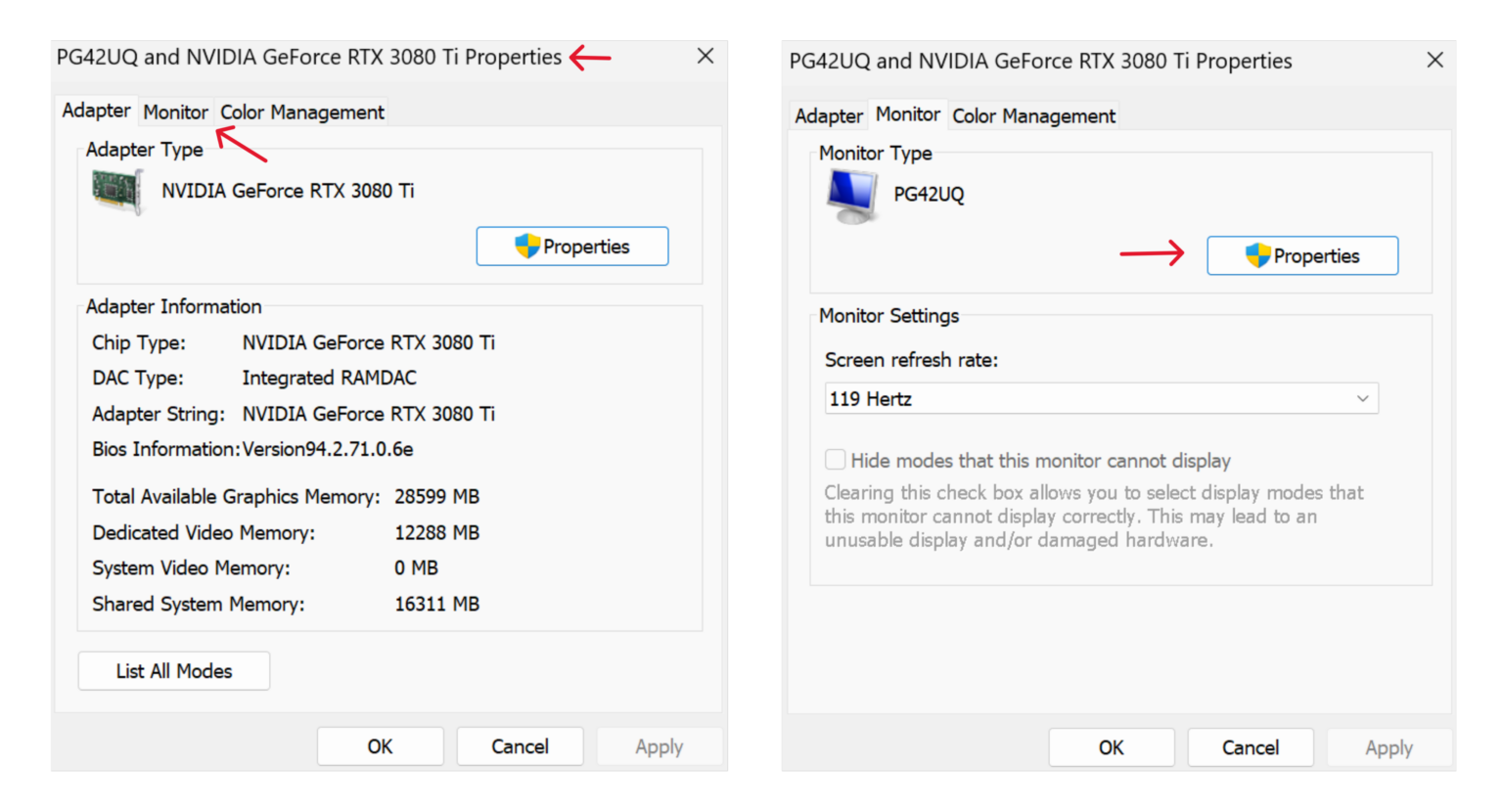Click the List All Modes button
The height and width of the screenshot is (812, 1503).
coord(173,670)
